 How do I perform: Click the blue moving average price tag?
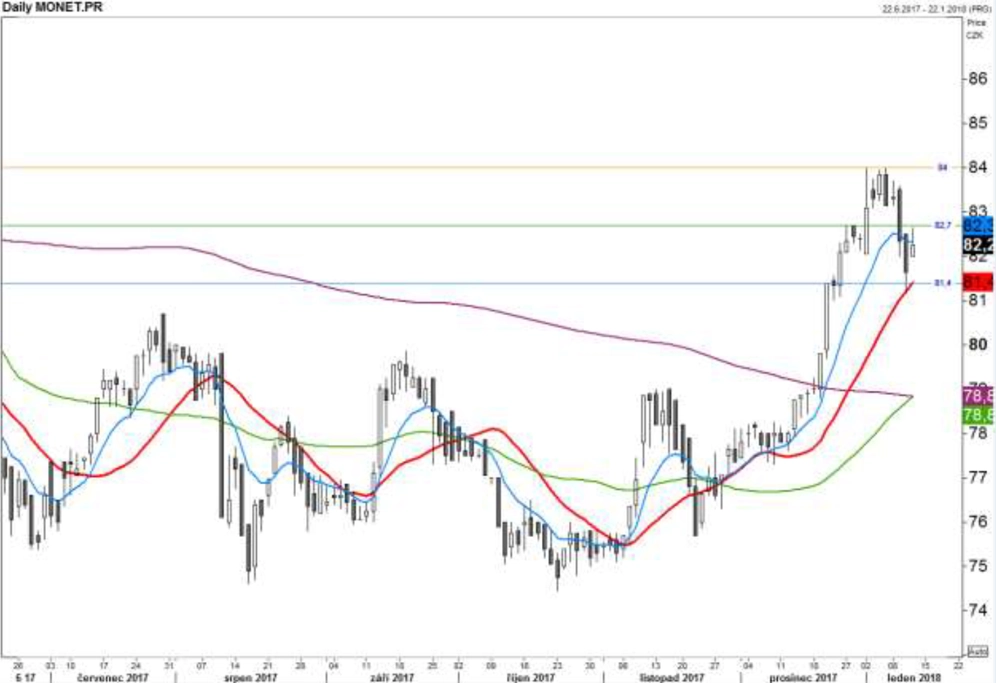click(979, 226)
